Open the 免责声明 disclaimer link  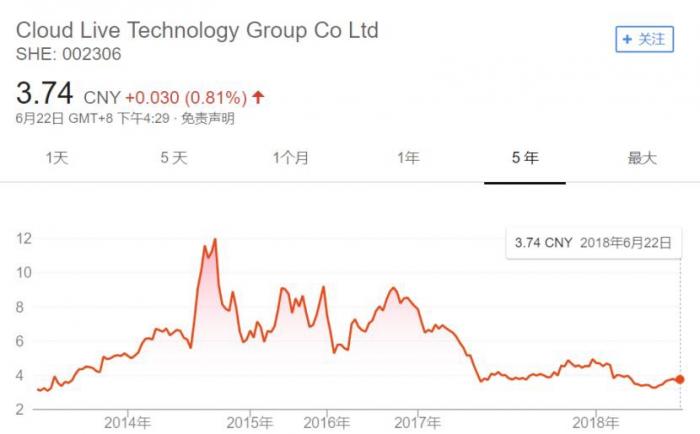click(208, 118)
